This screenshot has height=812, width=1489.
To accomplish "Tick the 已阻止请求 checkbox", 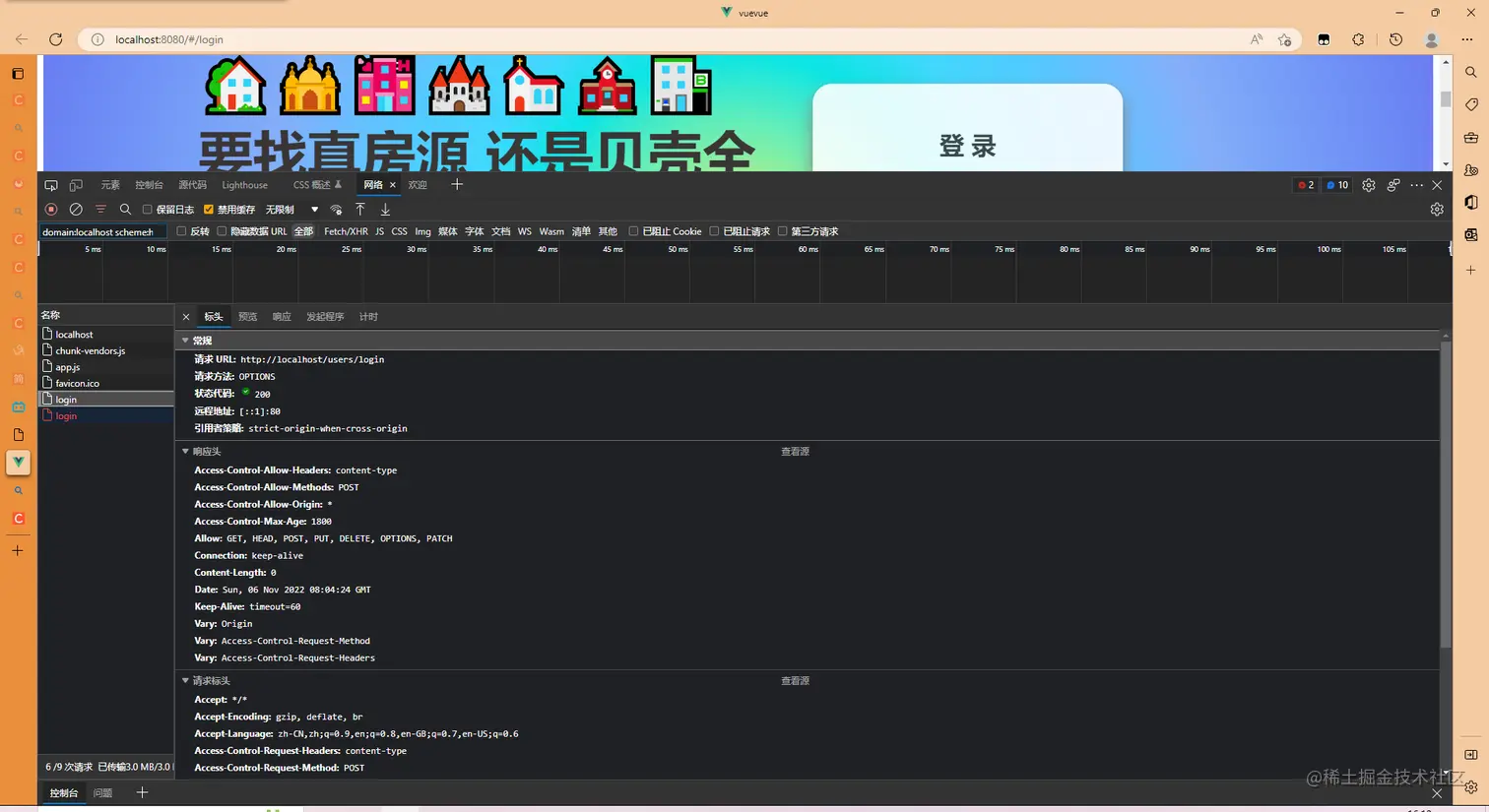I will tap(714, 231).
